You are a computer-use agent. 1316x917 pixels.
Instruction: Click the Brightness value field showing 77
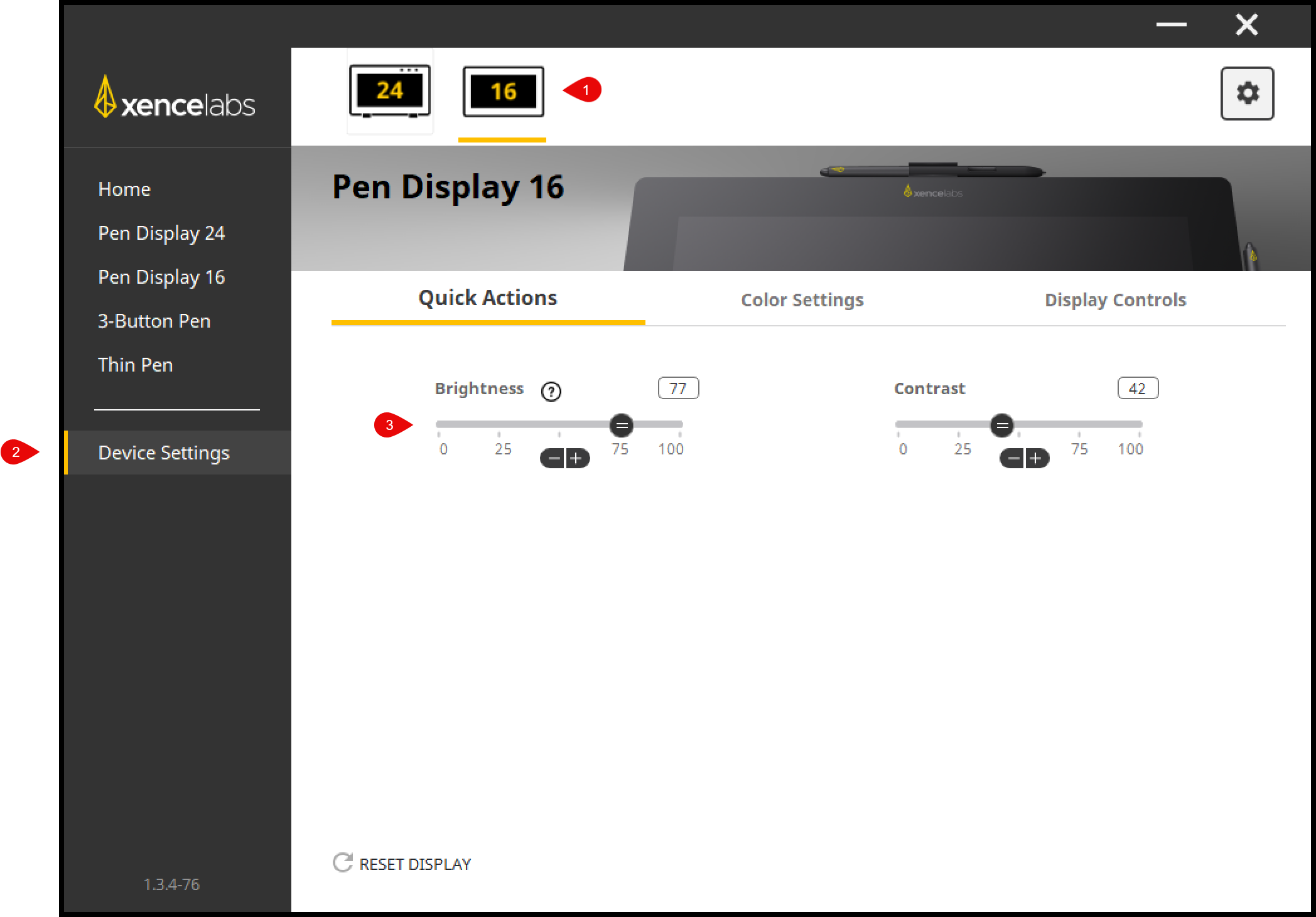(677, 389)
